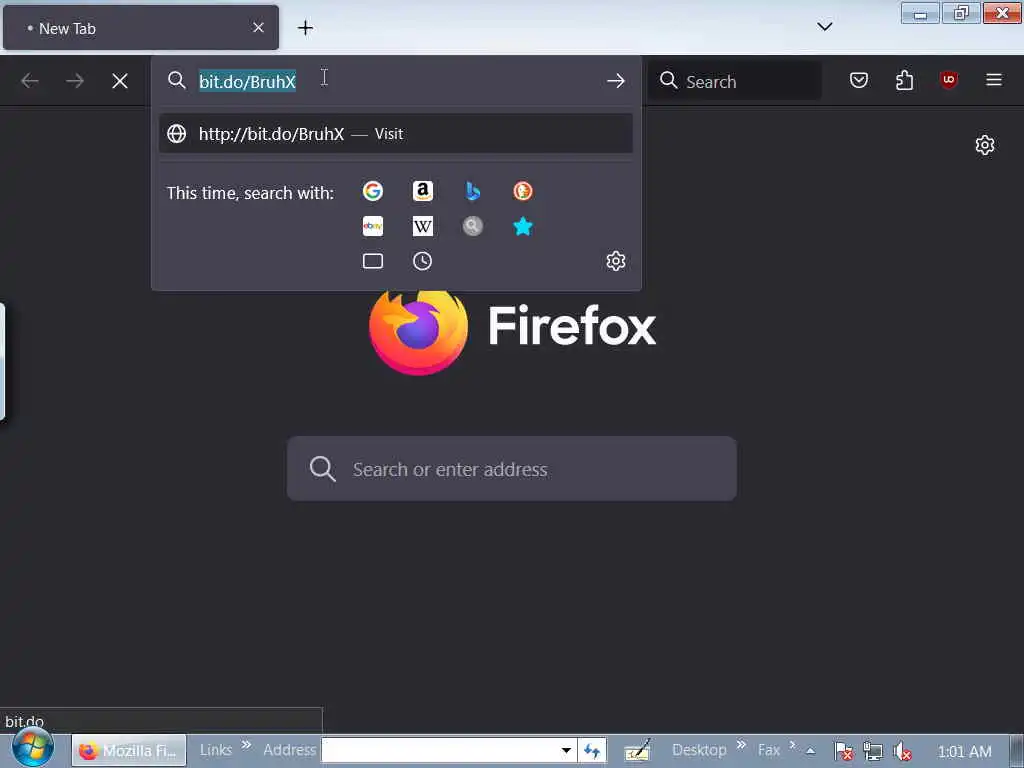1024x768 pixels.
Task: Expand the Fax toolbar chevron
Action: tap(792, 744)
